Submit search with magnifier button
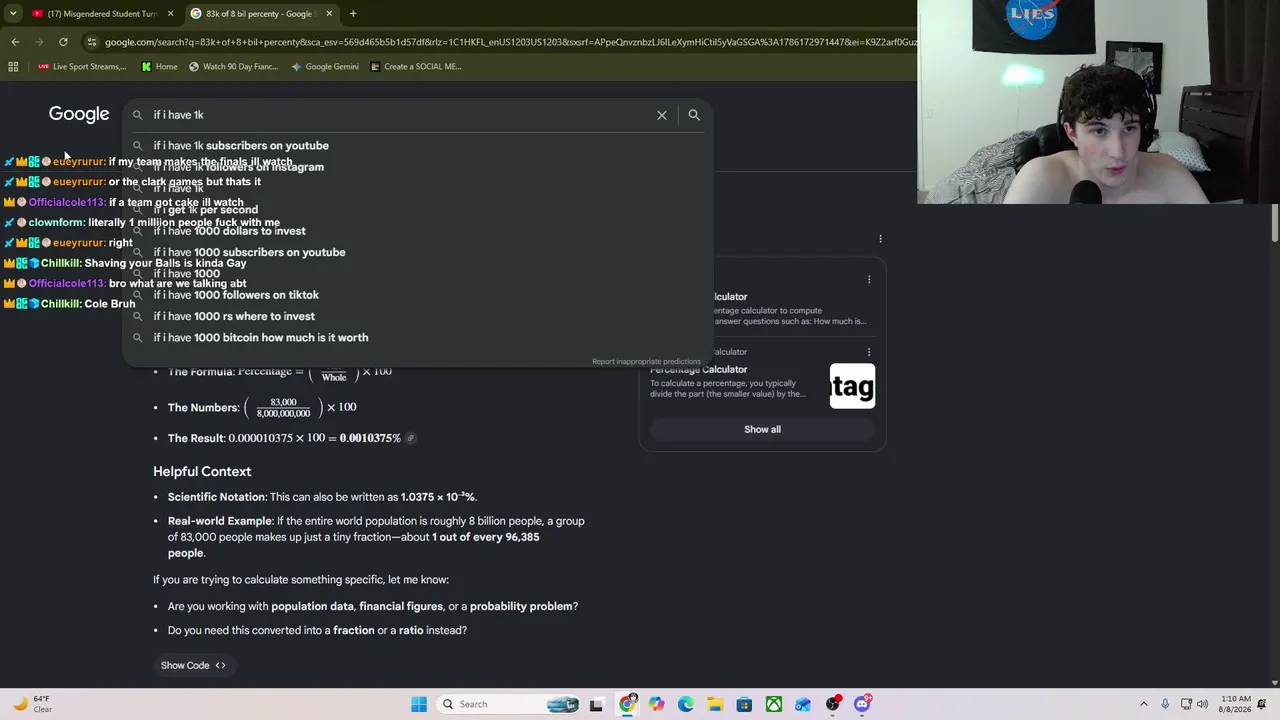The width and height of the screenshot is (1280, 720). pos(694,115)
